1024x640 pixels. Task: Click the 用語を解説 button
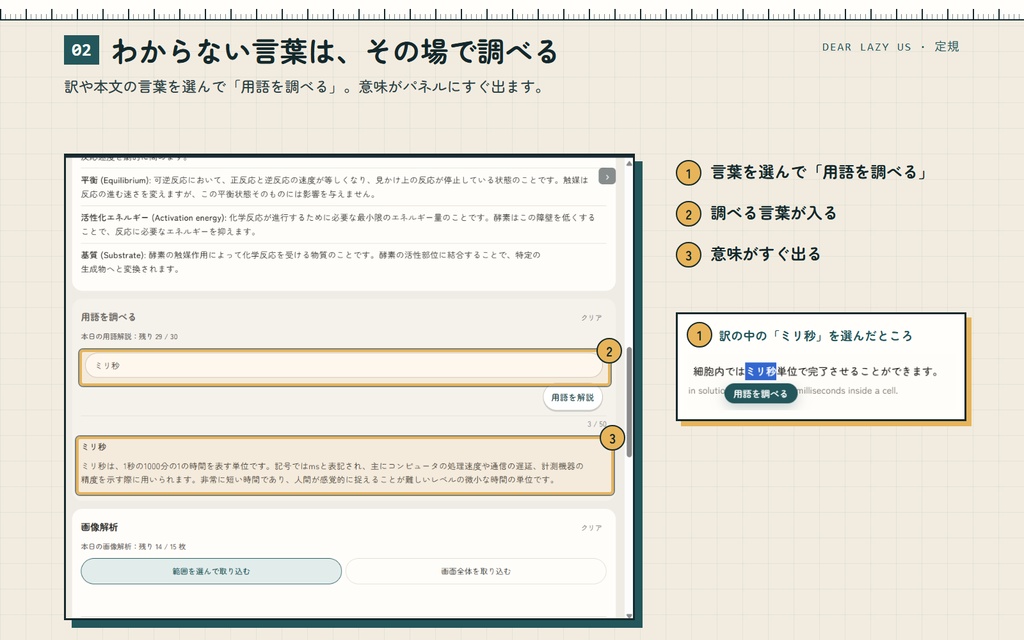pyautogui.click(x=572, y=398)
